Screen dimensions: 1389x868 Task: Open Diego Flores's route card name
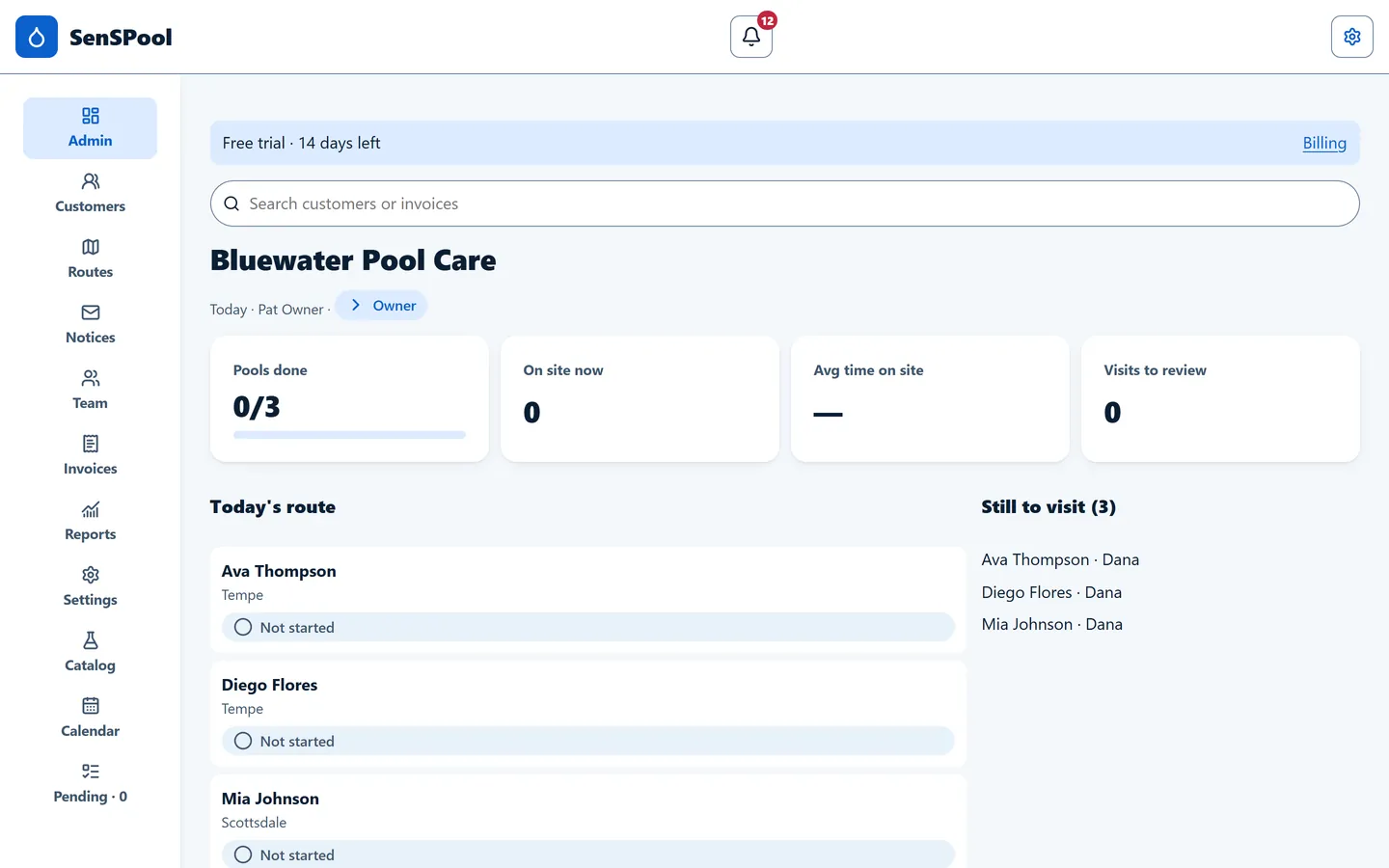coord(269,685)
